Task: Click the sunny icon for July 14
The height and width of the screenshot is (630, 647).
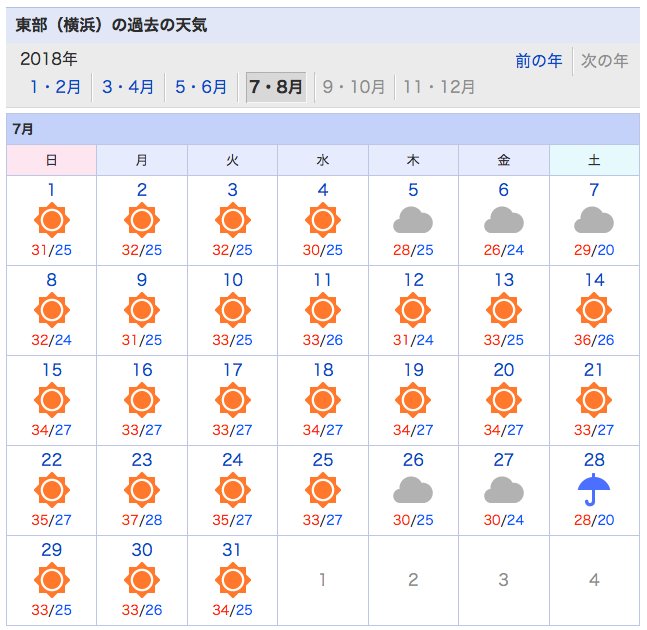Action: (594, 310)
